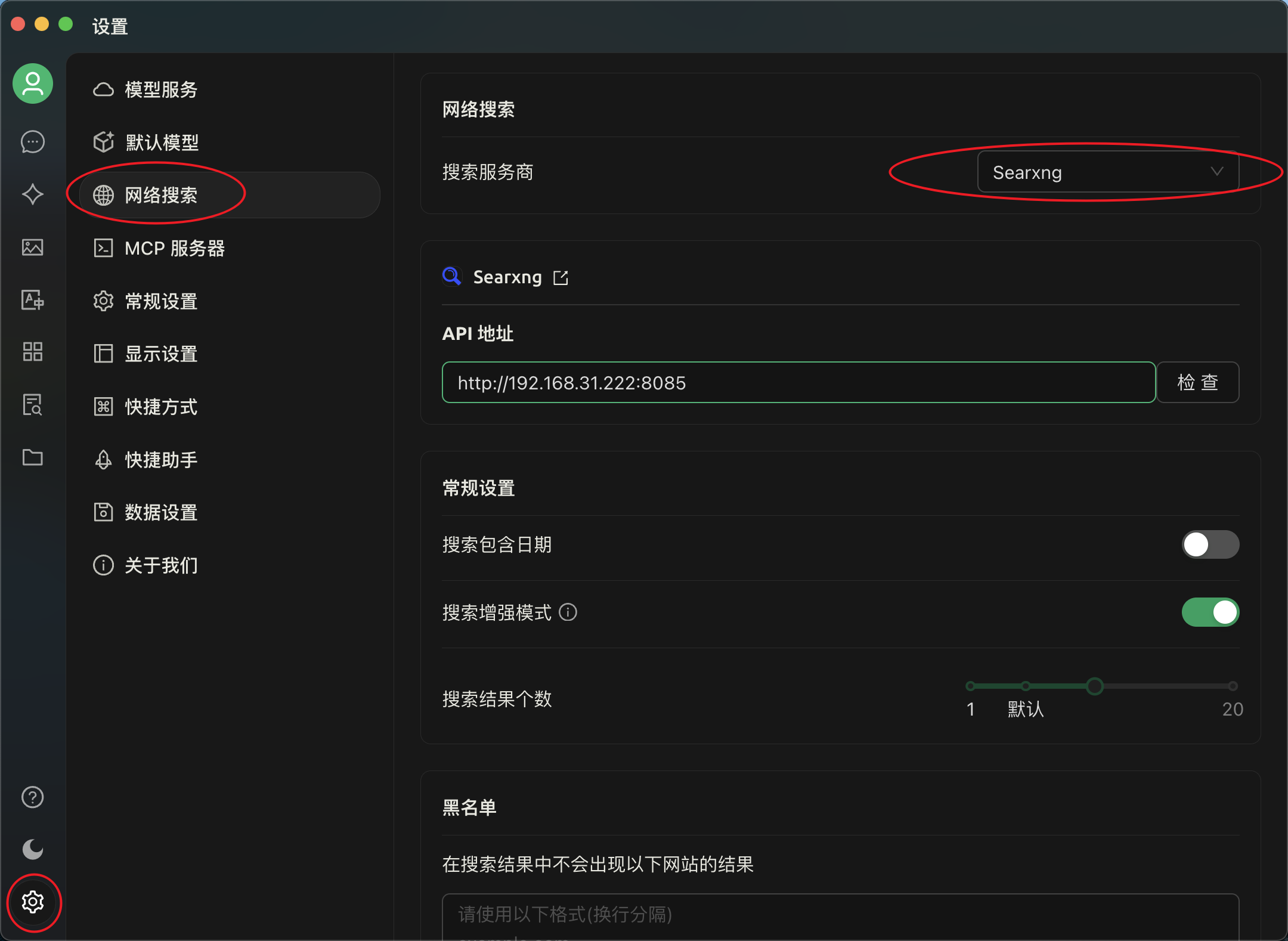Screen dimensions: 1288x941
Task: Open the translate icon in sidebar
Action: click(33, 299)
